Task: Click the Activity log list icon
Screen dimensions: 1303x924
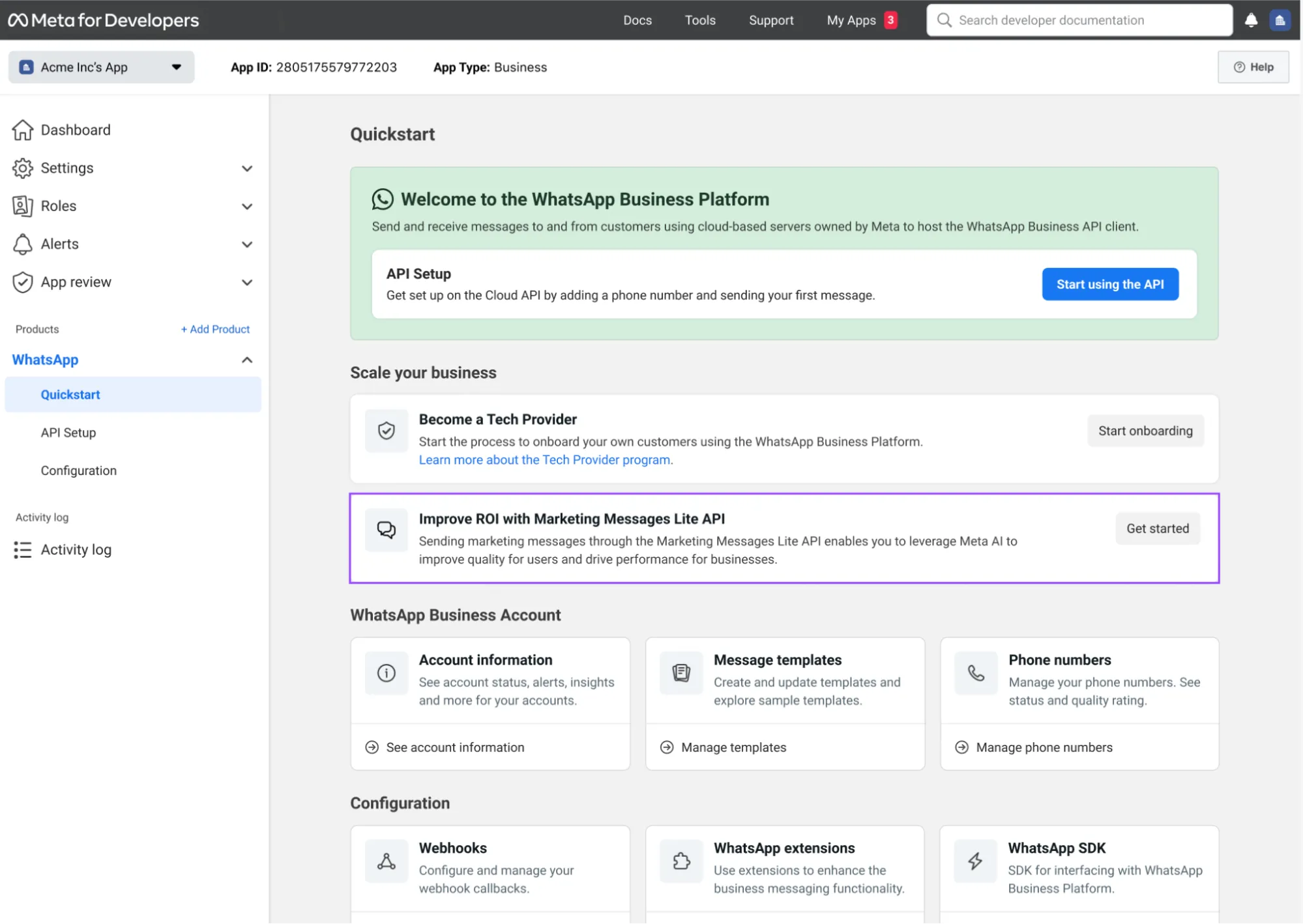Action: point(23,549)
